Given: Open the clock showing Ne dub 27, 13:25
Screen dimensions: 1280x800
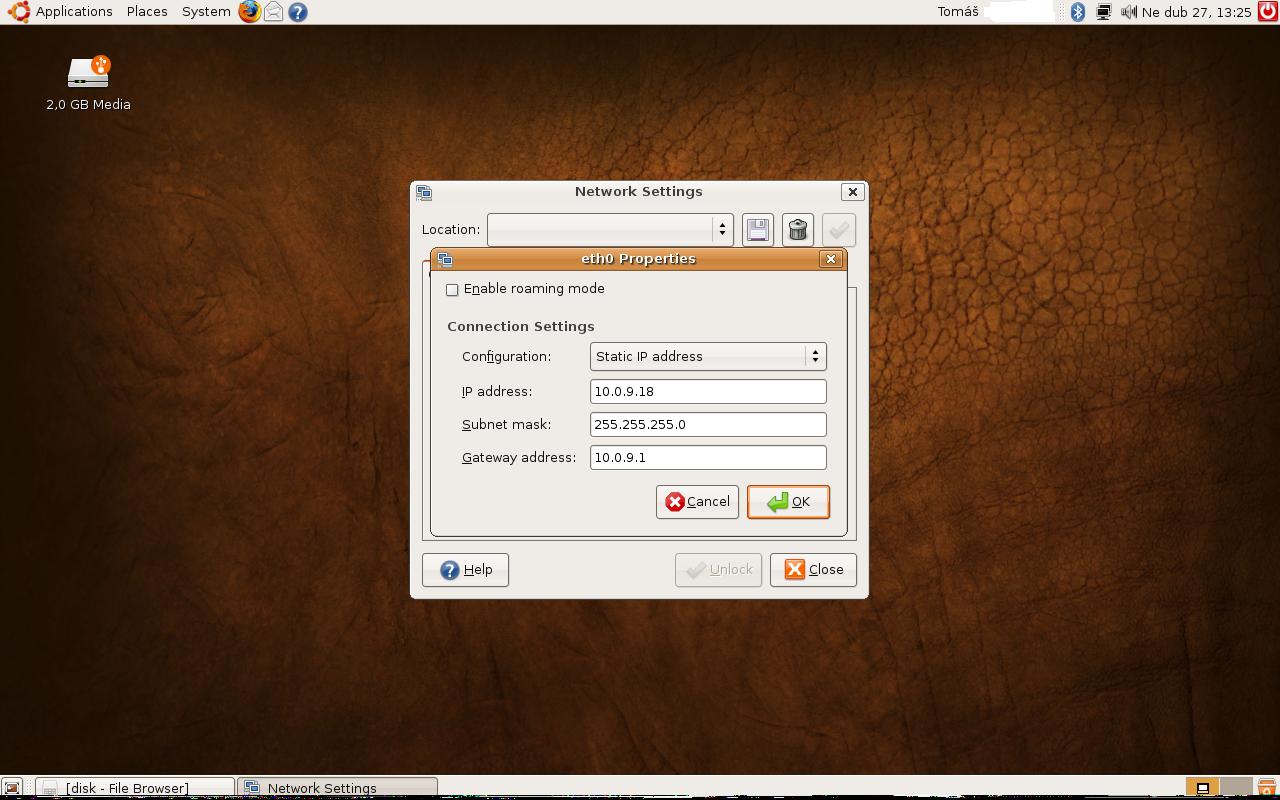Looking at the screenshot, I should tap(1197, 12).
